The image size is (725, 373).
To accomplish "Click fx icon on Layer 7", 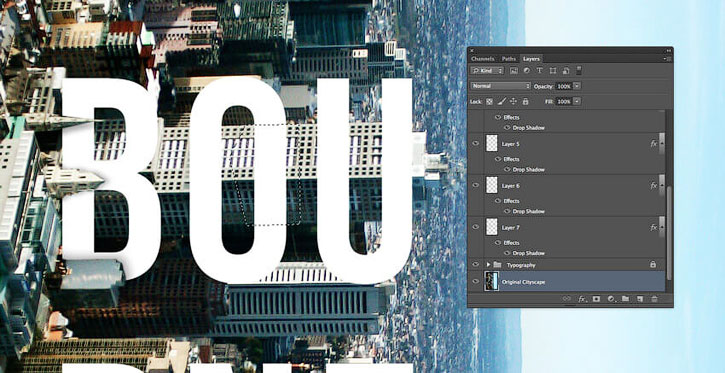I will pyautogui.click(x=653, y=227).
